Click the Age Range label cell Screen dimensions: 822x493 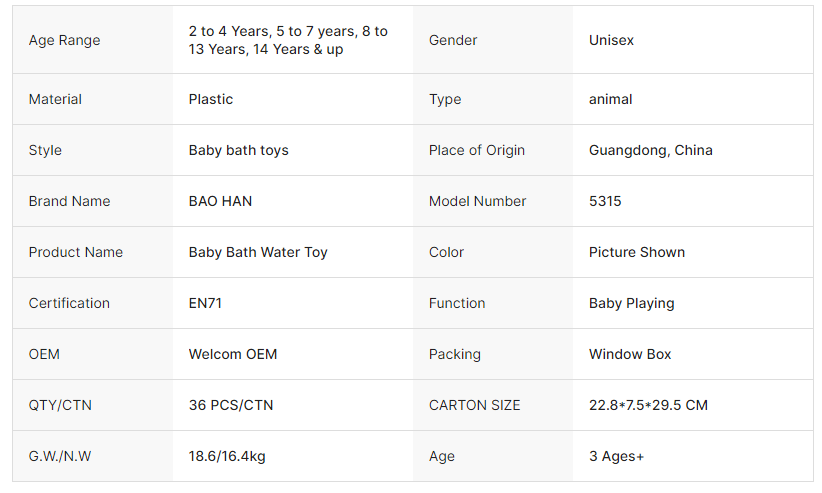click(x=65, y=40)
